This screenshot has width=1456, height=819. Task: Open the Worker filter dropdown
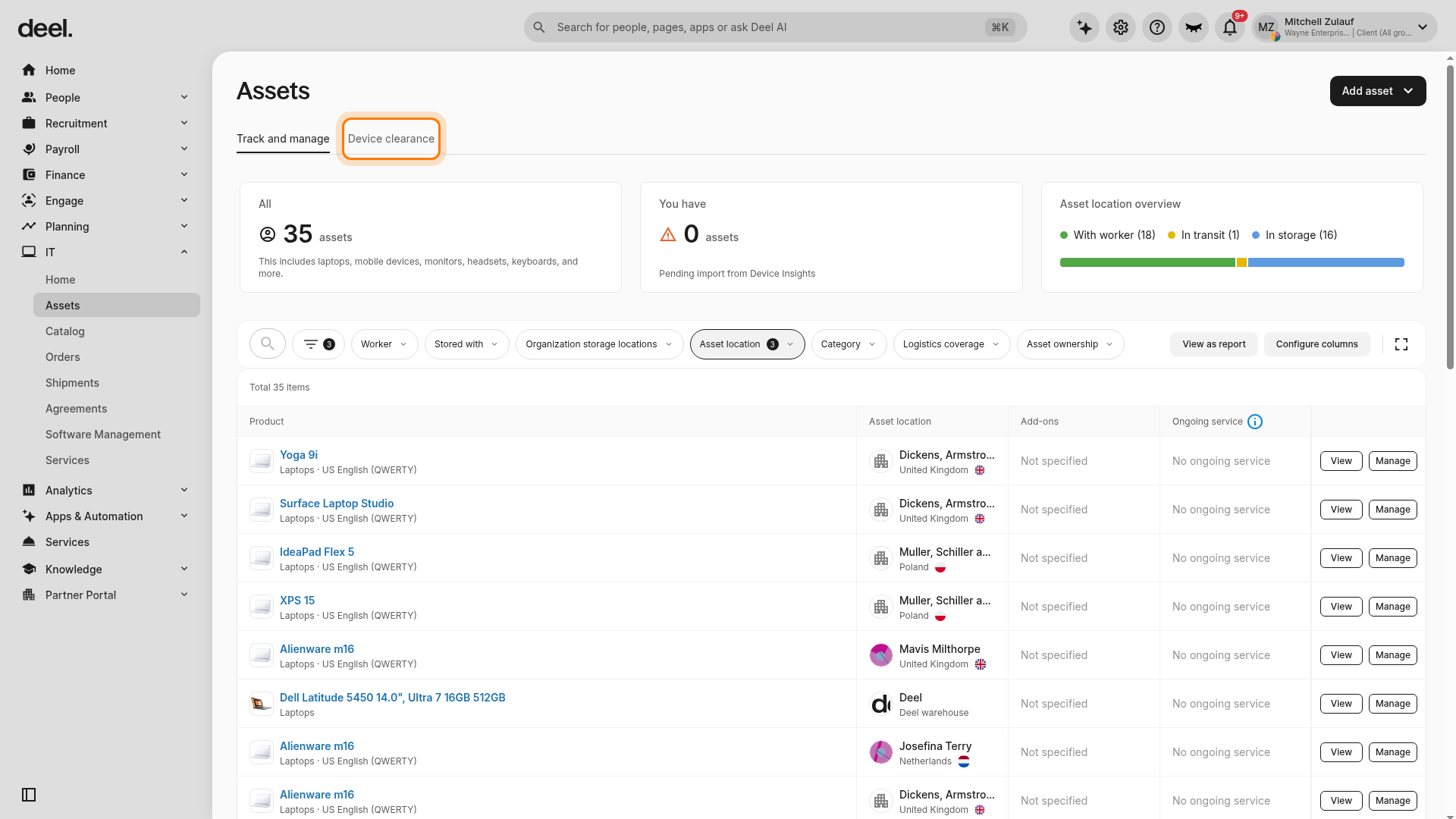[x=384, y=344]
